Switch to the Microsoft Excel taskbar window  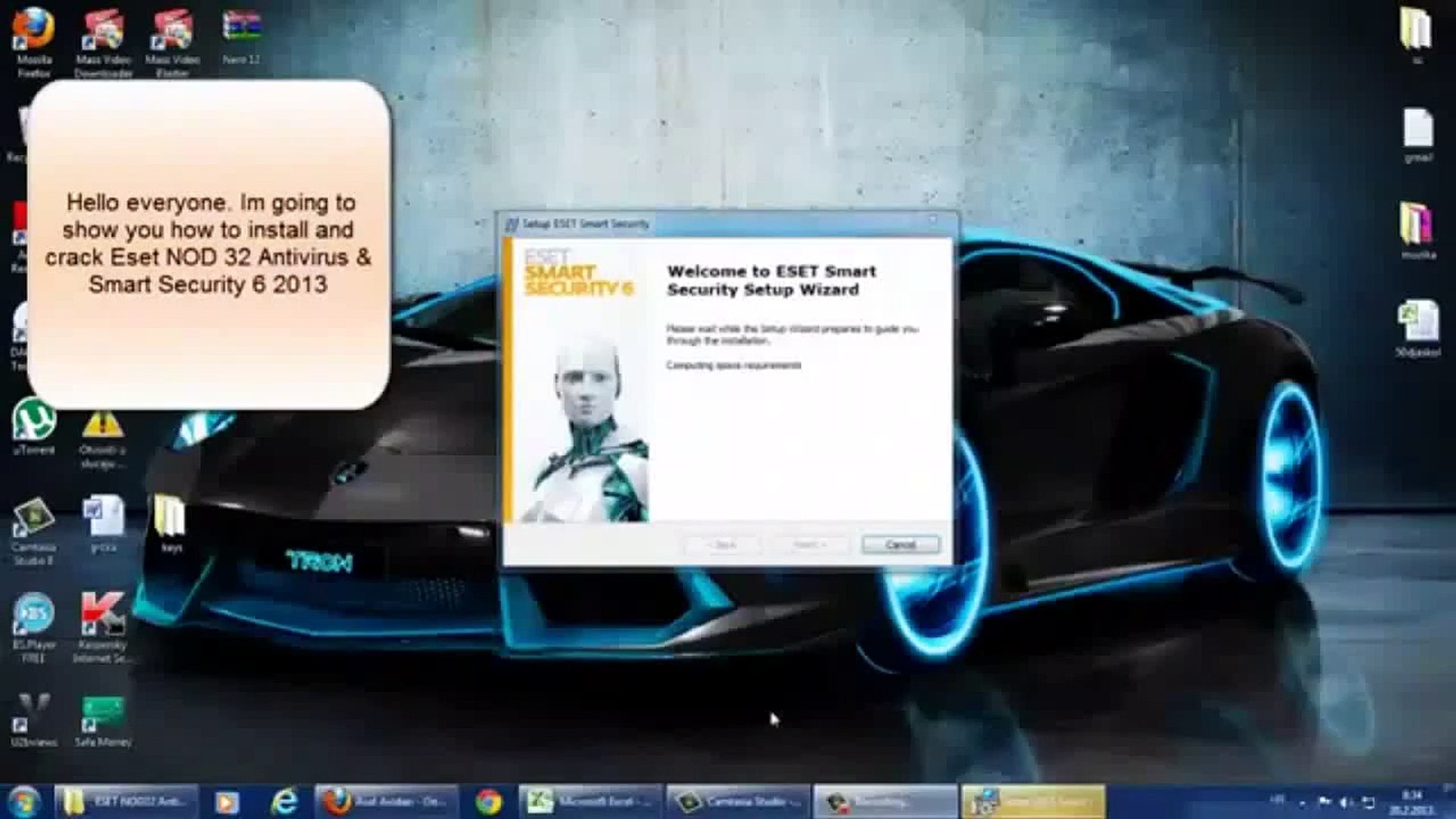point(589,802)
